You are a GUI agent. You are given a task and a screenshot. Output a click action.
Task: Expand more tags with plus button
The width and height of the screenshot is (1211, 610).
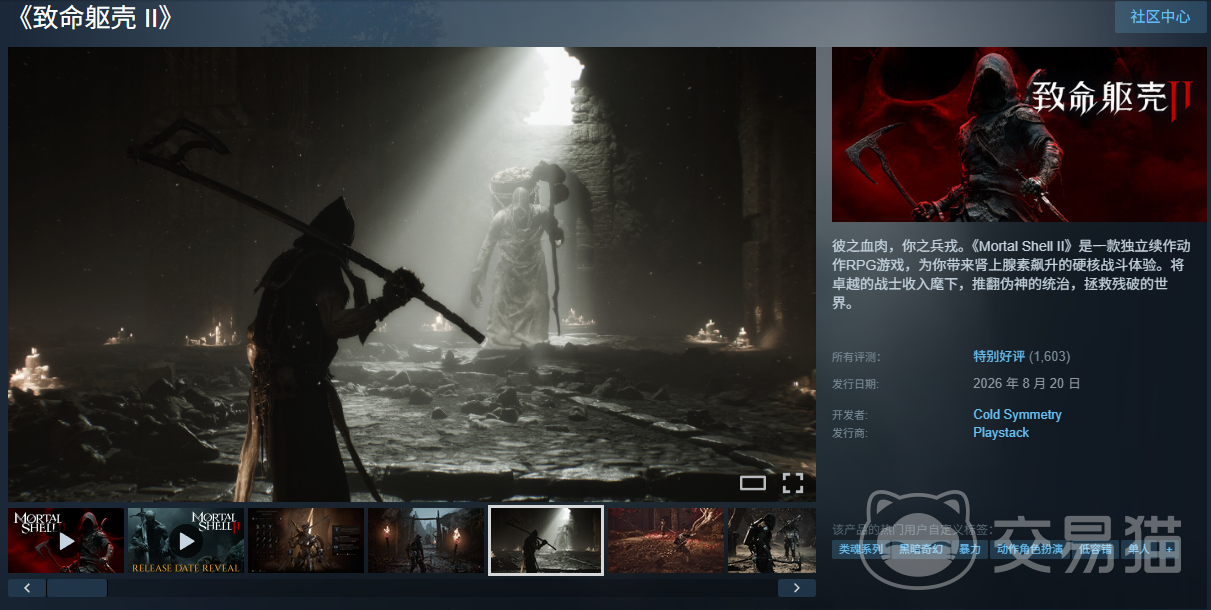pos(1169,550)
